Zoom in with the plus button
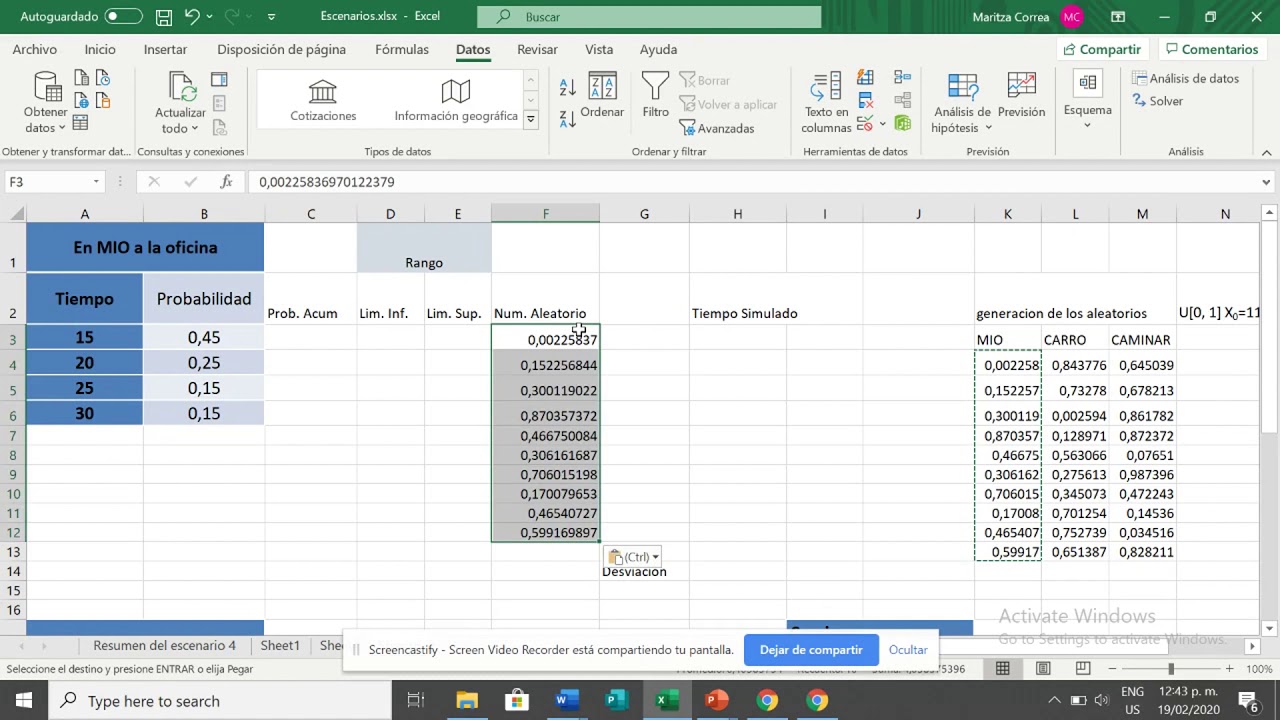The image size is (1280, 720). pyautogui.click(x=1231, y=669)
